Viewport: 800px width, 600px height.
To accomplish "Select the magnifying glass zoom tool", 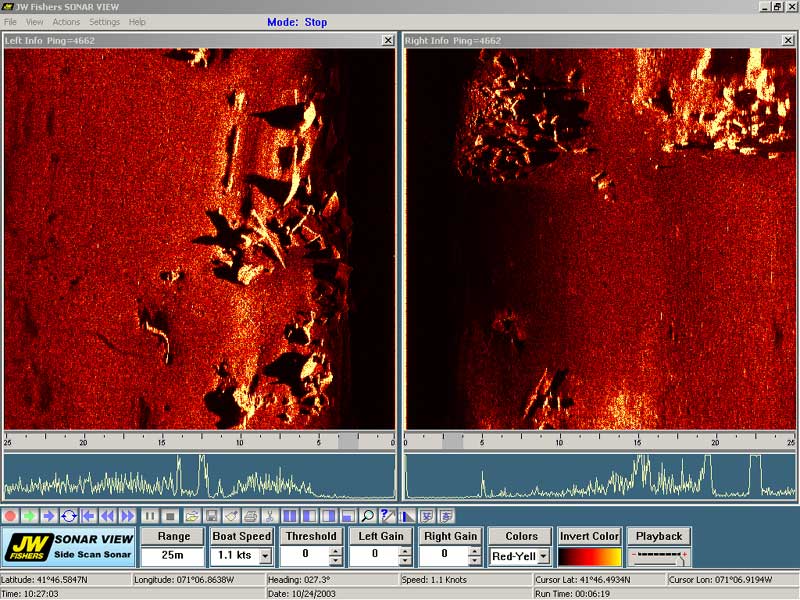I will 367,516.
